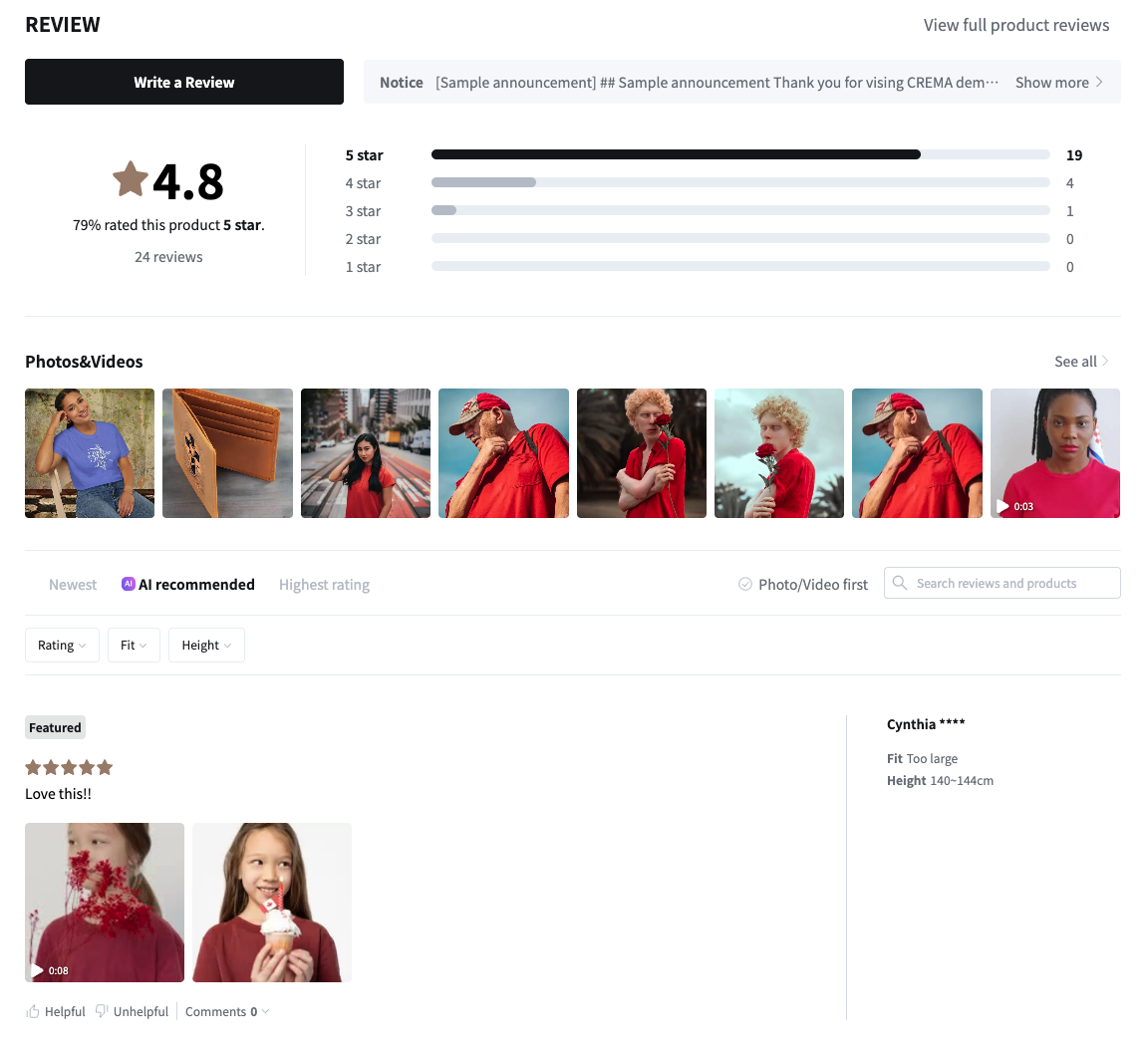Click the See all arrow icon
1148x1052 pixels.
click(x=1105, y=362)
